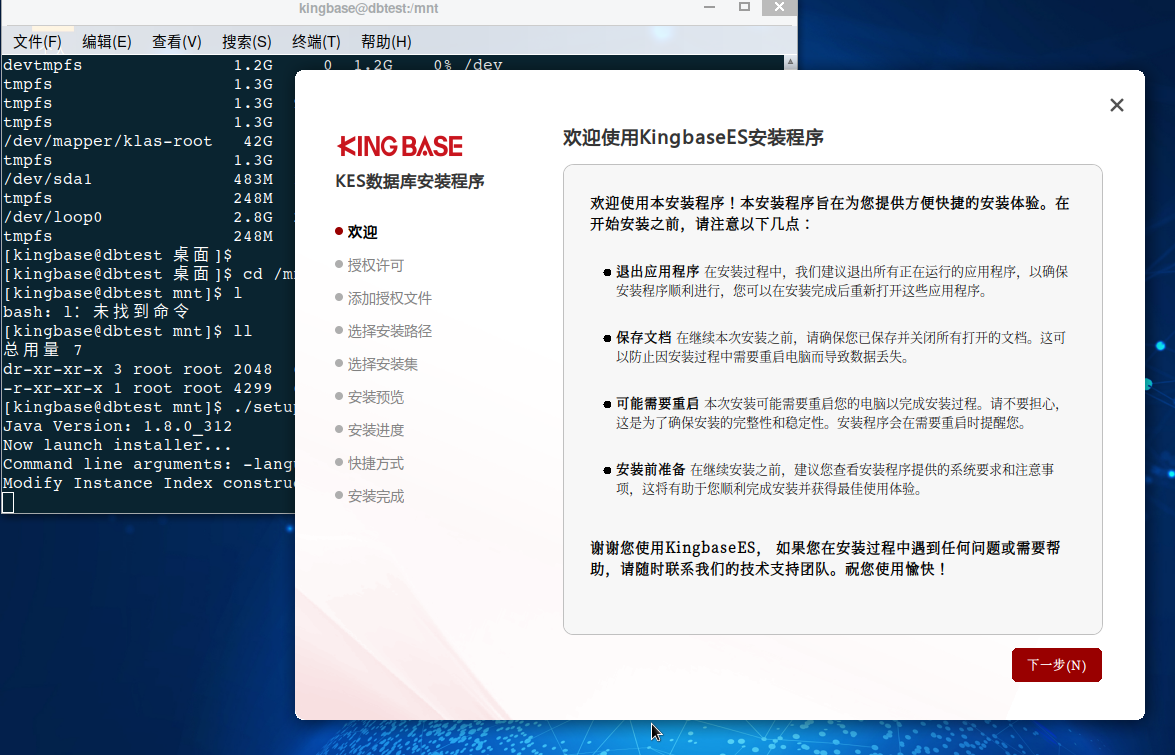Click the terminal title kingbase@dbtest:/mnt
Image resolution: width=1175 pixels, height=755 pixels.
coord(368,8)
